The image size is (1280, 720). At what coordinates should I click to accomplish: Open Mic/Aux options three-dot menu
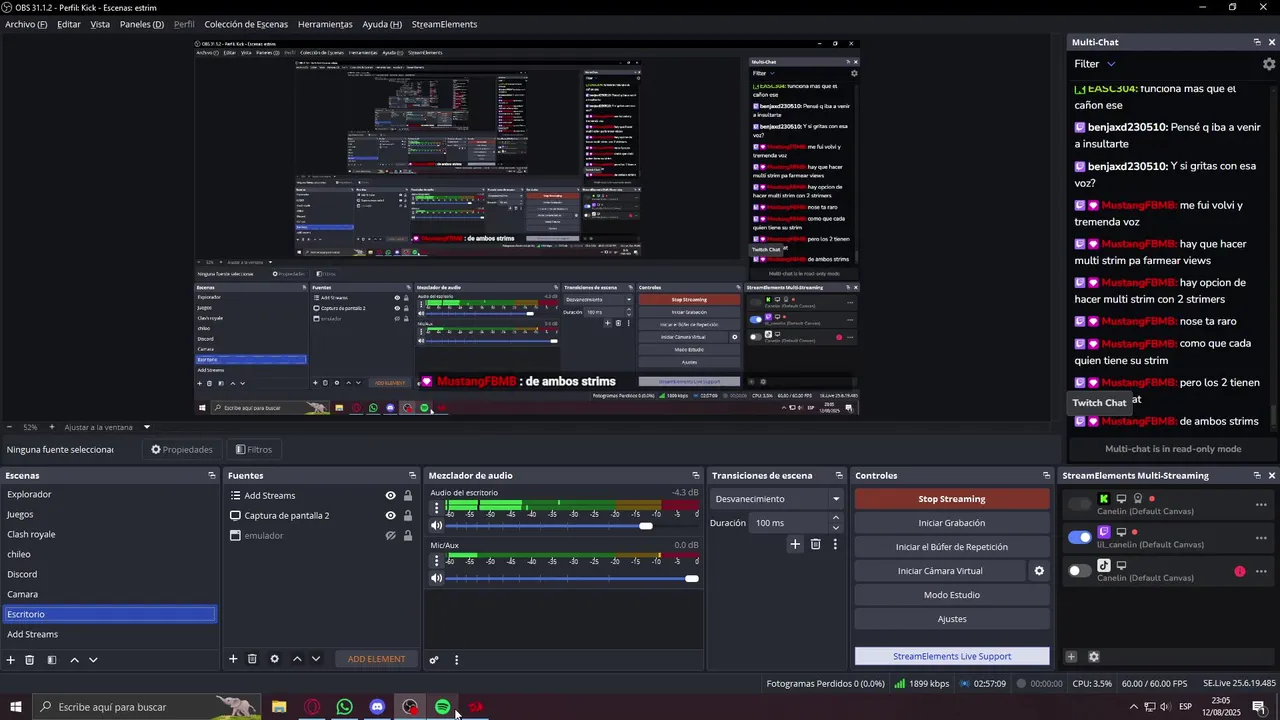click(x=436, y=560)
